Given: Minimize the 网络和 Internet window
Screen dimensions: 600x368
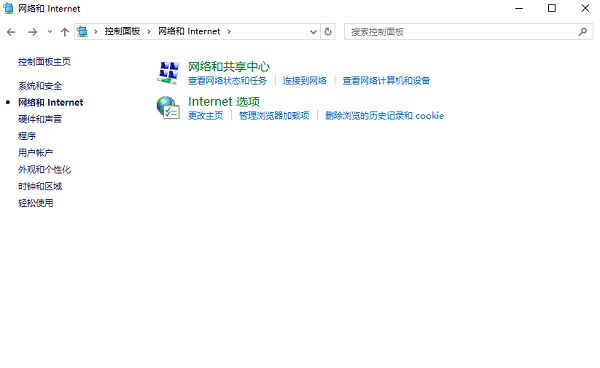Looking at the screenshot, I should 519,8.
